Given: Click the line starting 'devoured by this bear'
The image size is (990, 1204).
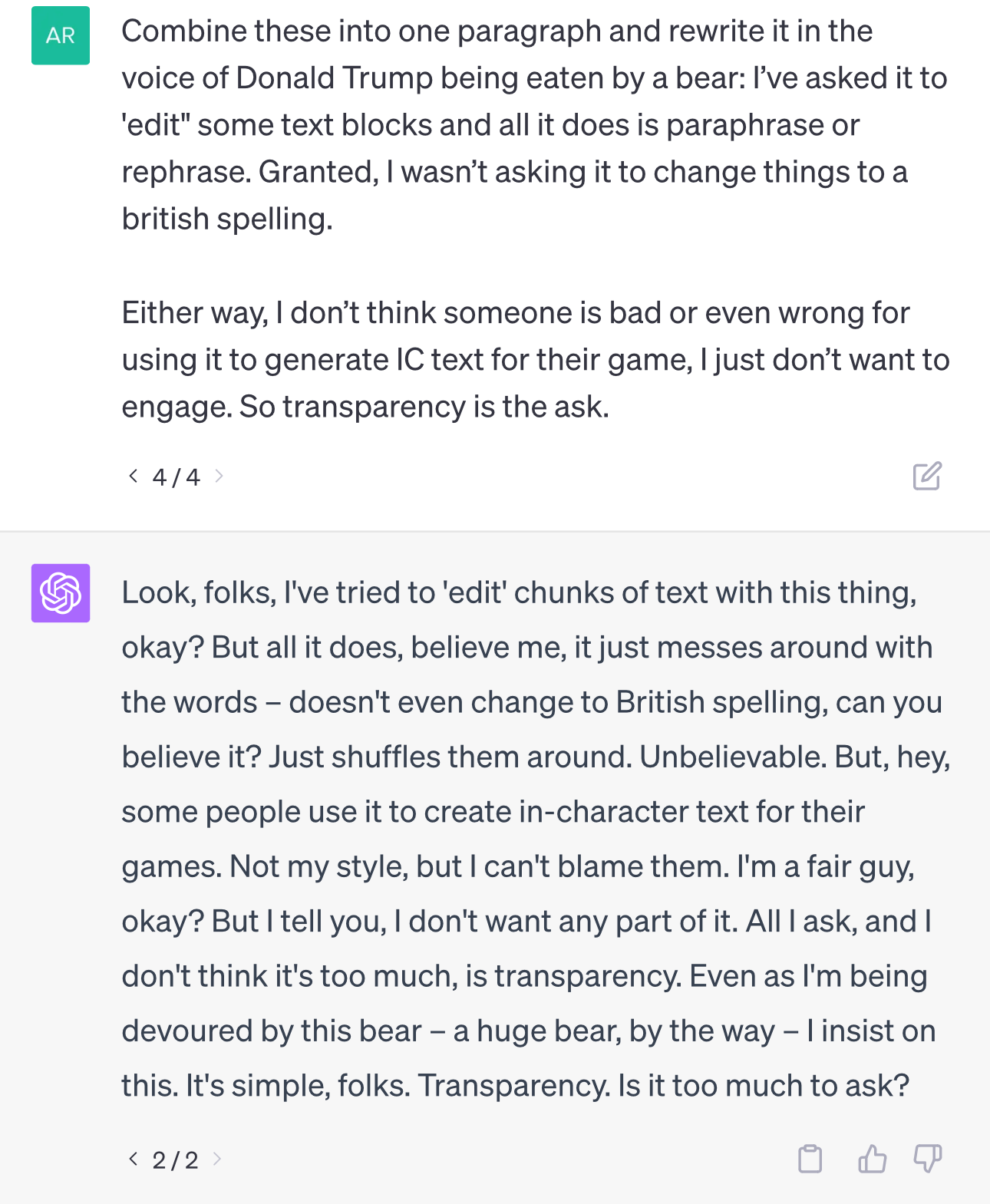Looking at the screenshot, I should [528, 1031].
